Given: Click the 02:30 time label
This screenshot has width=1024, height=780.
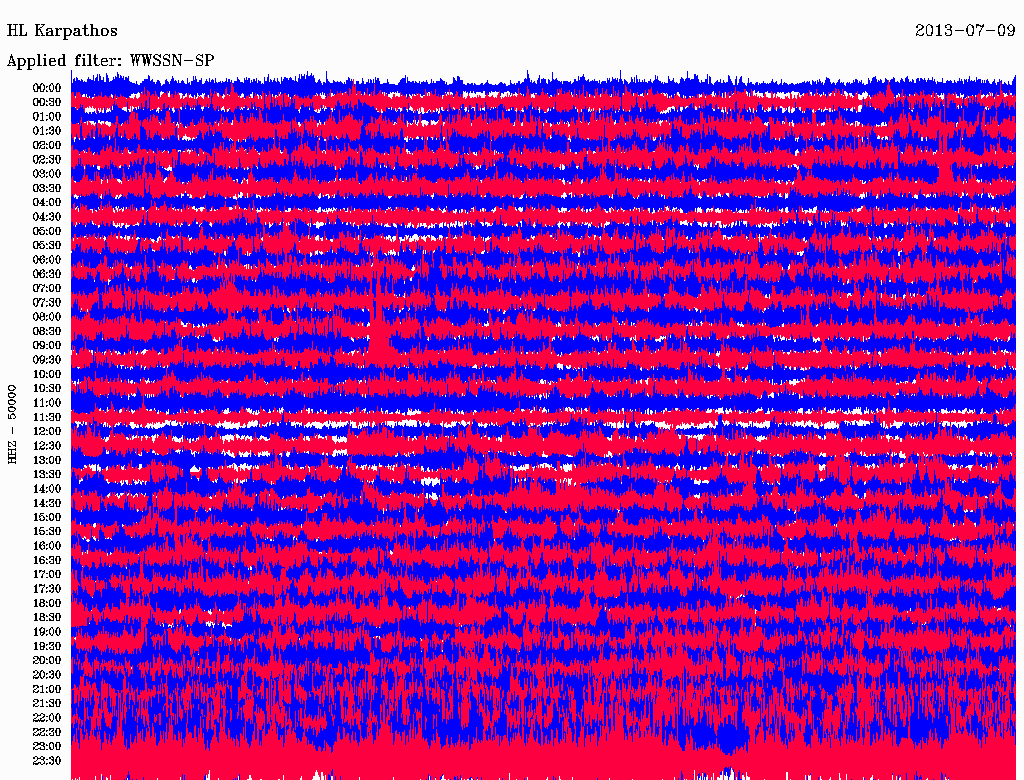Looking at the screenshot, I should coord(47,160).
